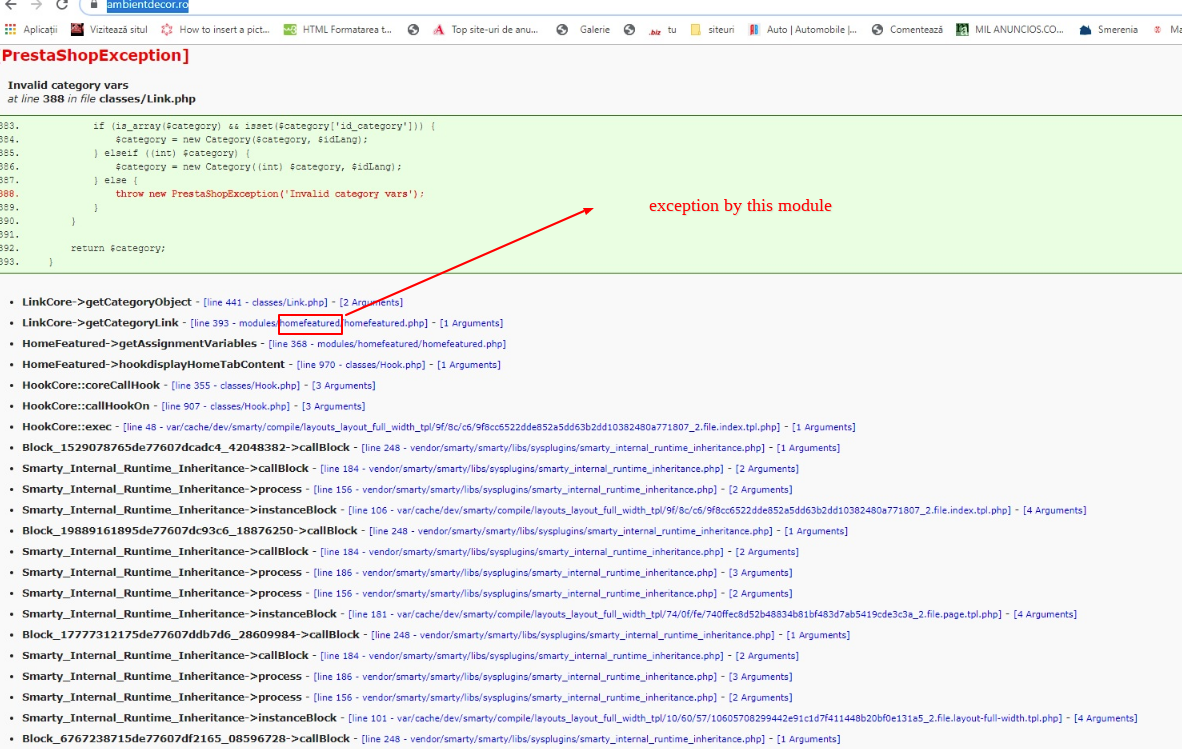Open the .biz tu bookmark
This screenshot has height=749, width=1182.
(663, 29)
